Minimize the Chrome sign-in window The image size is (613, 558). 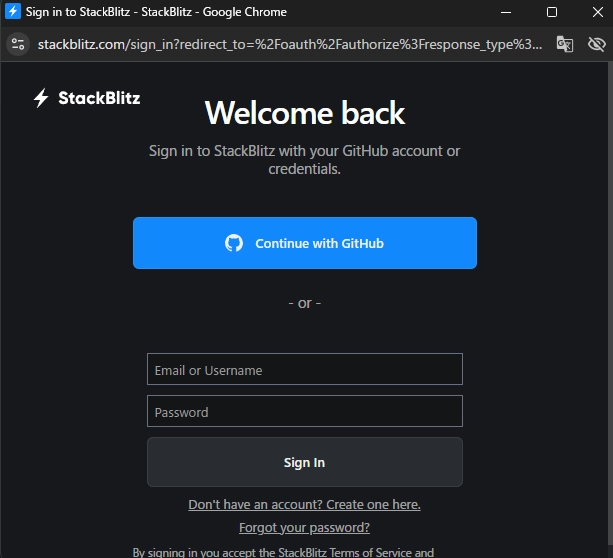click(506, 12)
